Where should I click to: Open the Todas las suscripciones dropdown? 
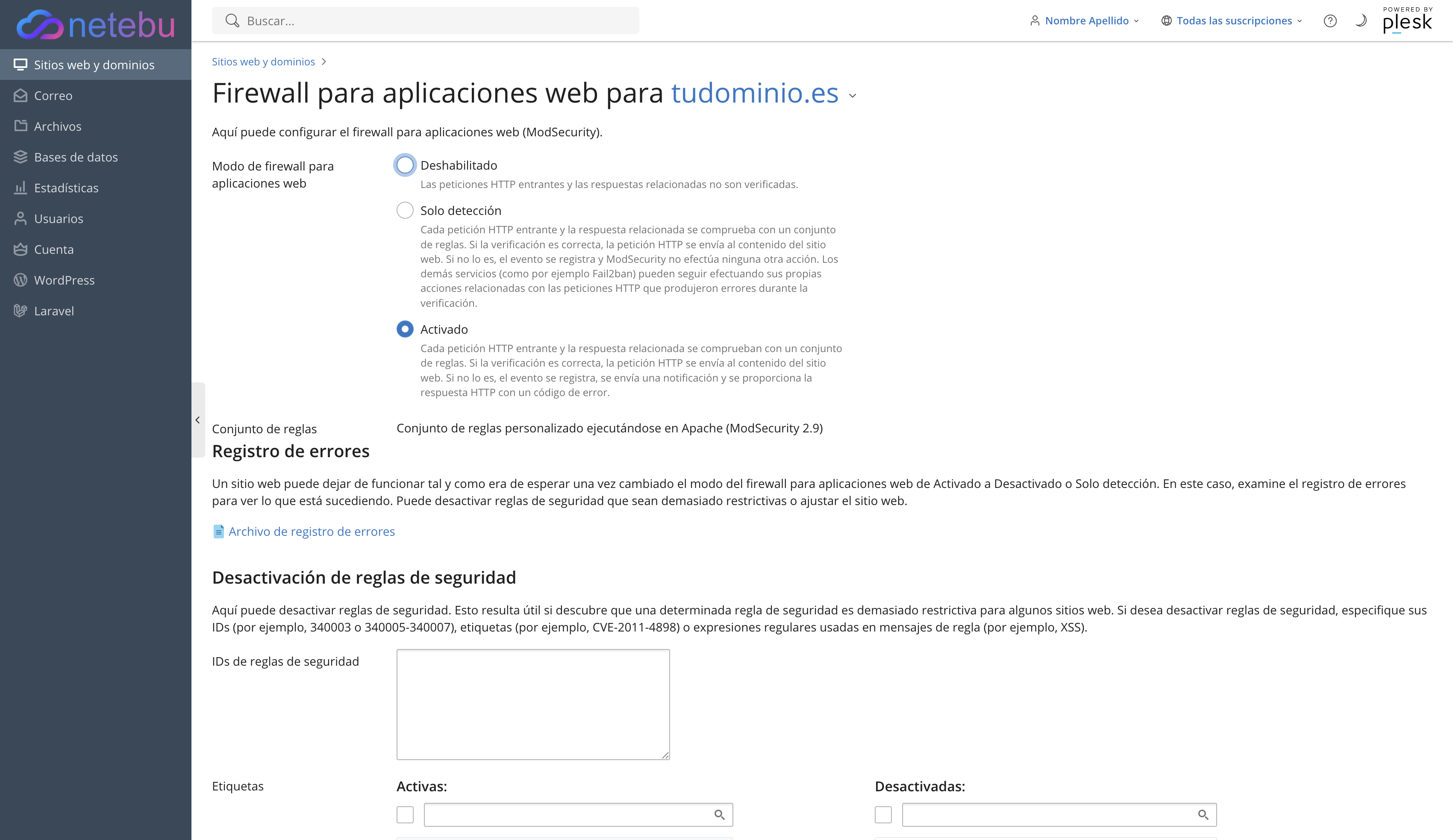(1232, 21)
